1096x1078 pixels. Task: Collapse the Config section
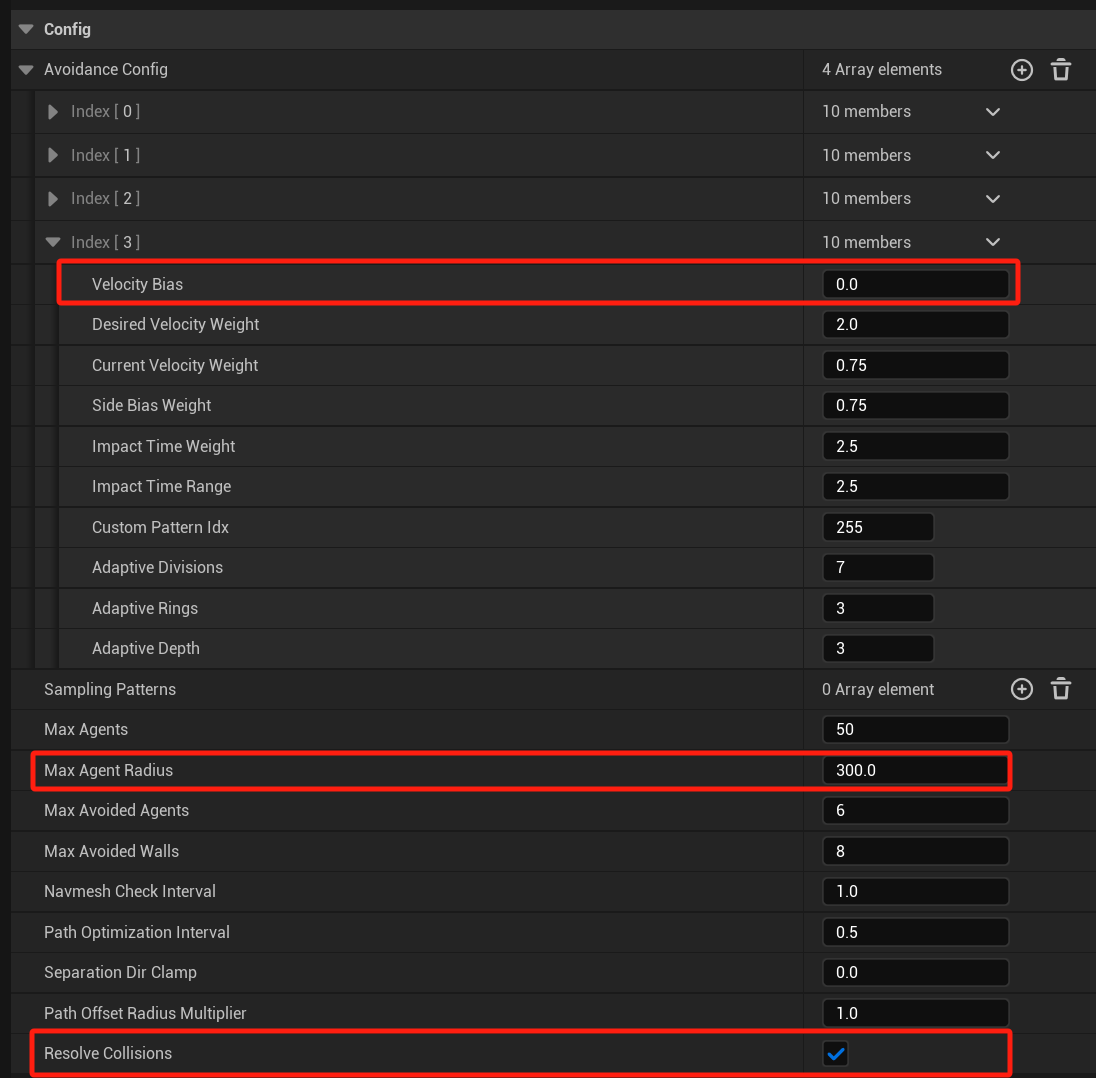point(26,29)
